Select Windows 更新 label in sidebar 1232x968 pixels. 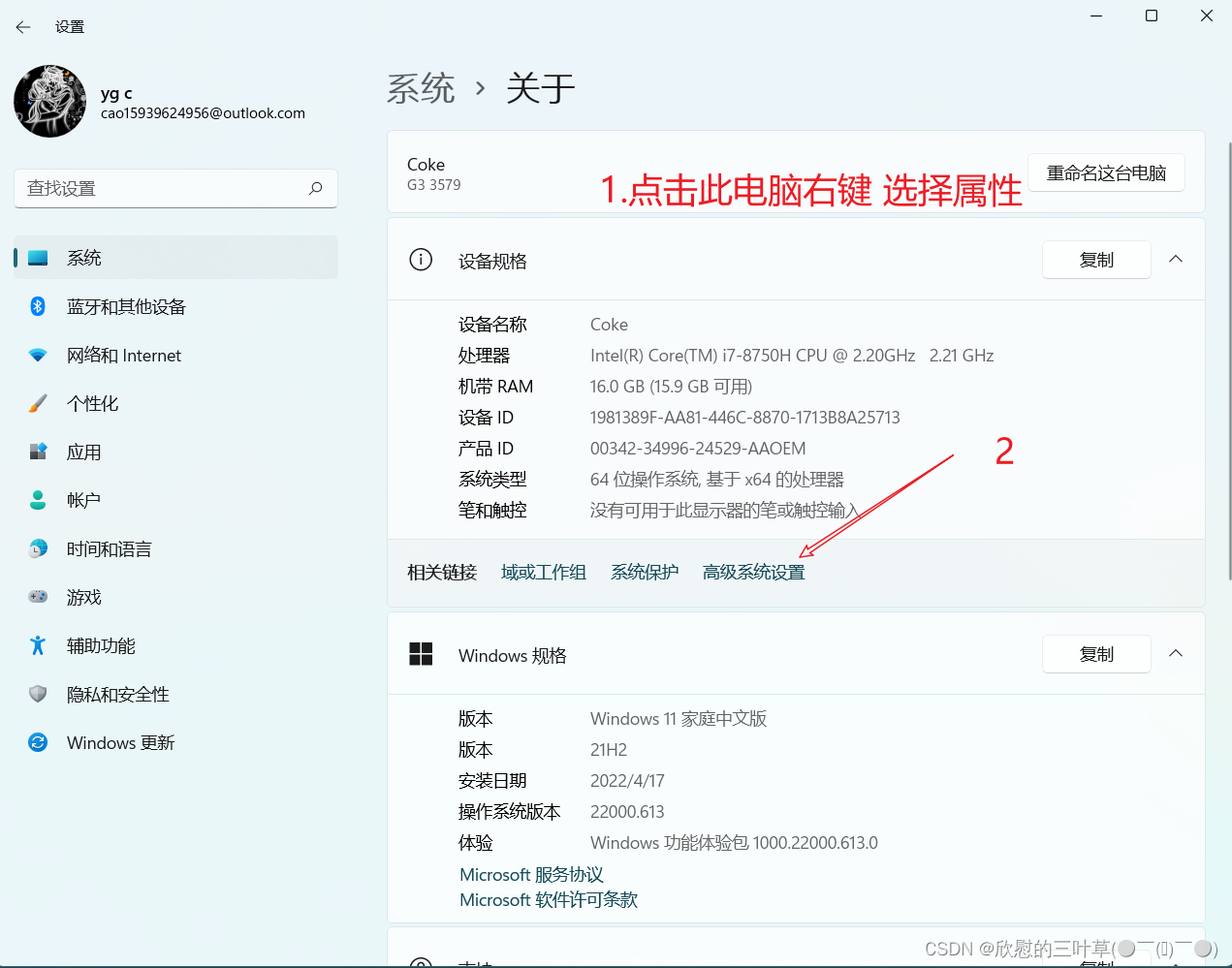point(121,743)
